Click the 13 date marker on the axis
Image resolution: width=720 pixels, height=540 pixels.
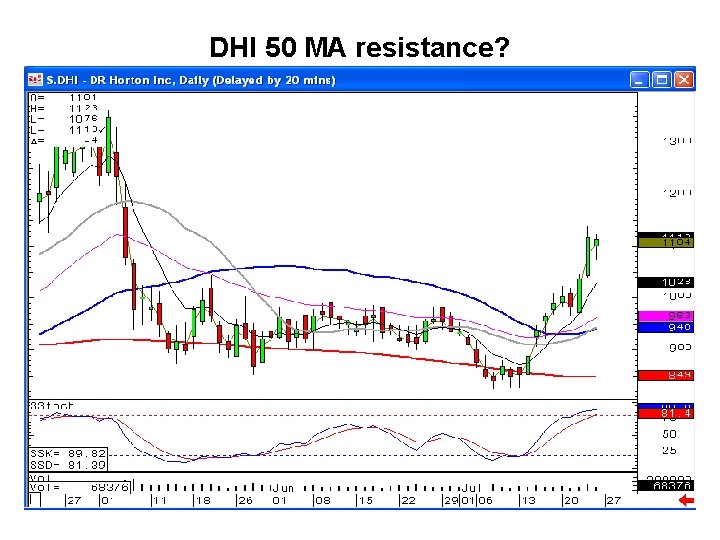528,501
